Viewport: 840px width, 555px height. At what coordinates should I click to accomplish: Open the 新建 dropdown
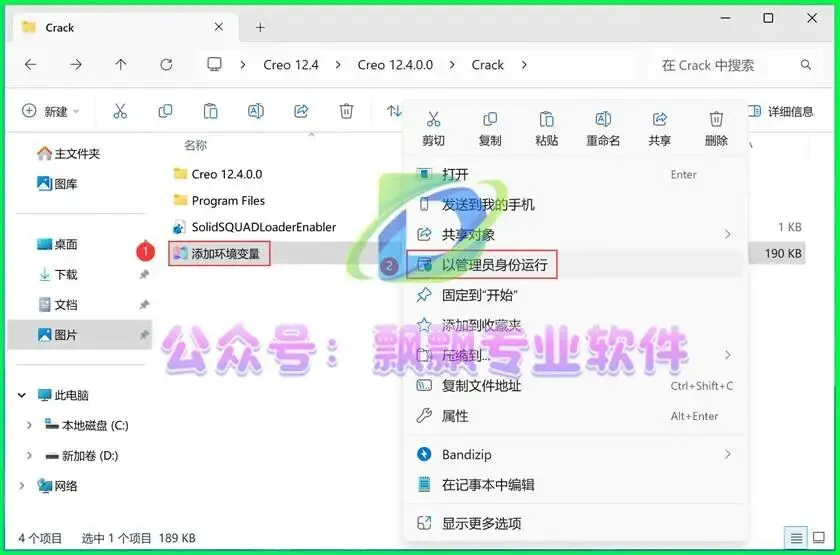pyautogui.click(x=50, y=111)
